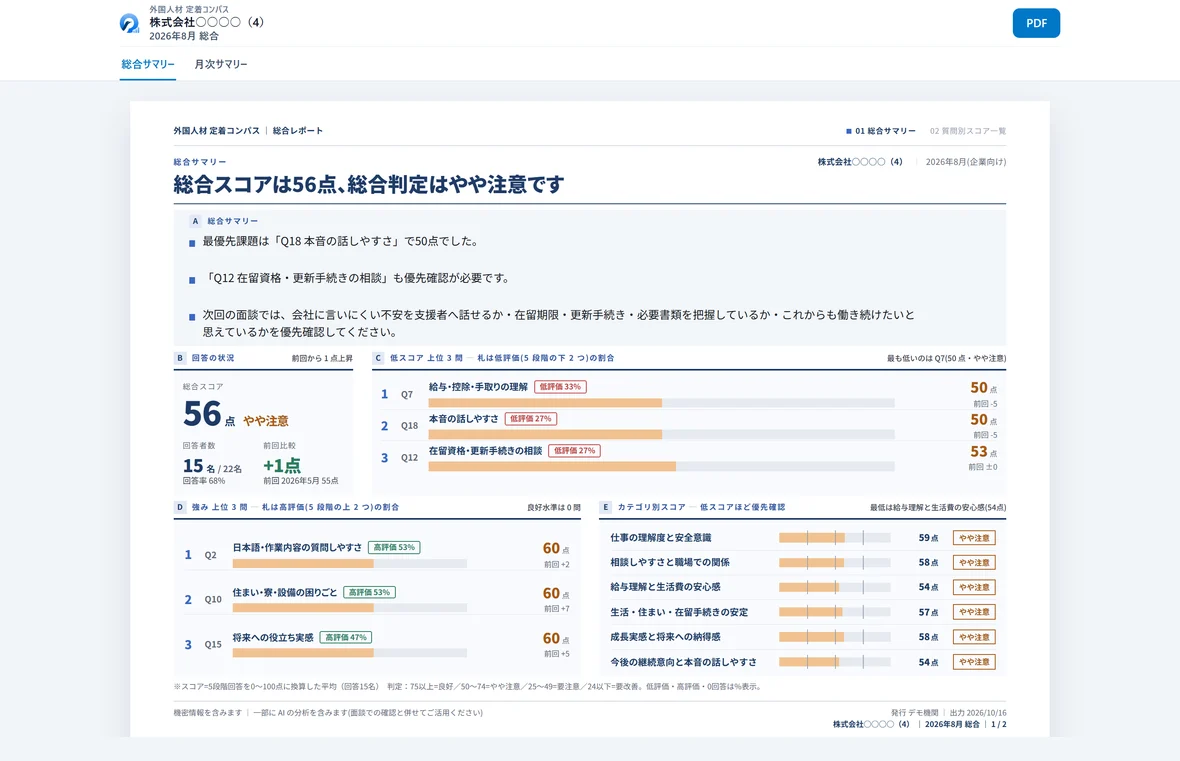The height and width of the screenshot is (761, 1180).
Task: Click the 成長実感と将来への納得感 category label
Action: [x=665, y=637]
